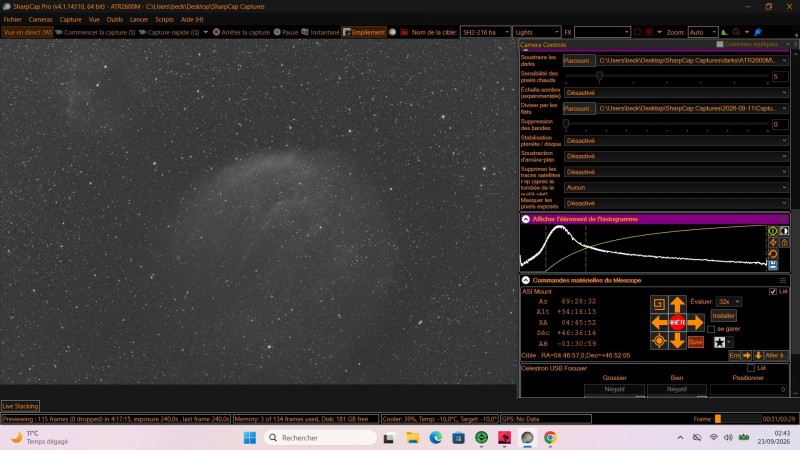Click the red reticle overlay icon in toolbar
The width and height of the screenshot is (800, 450).
(648, 32)
